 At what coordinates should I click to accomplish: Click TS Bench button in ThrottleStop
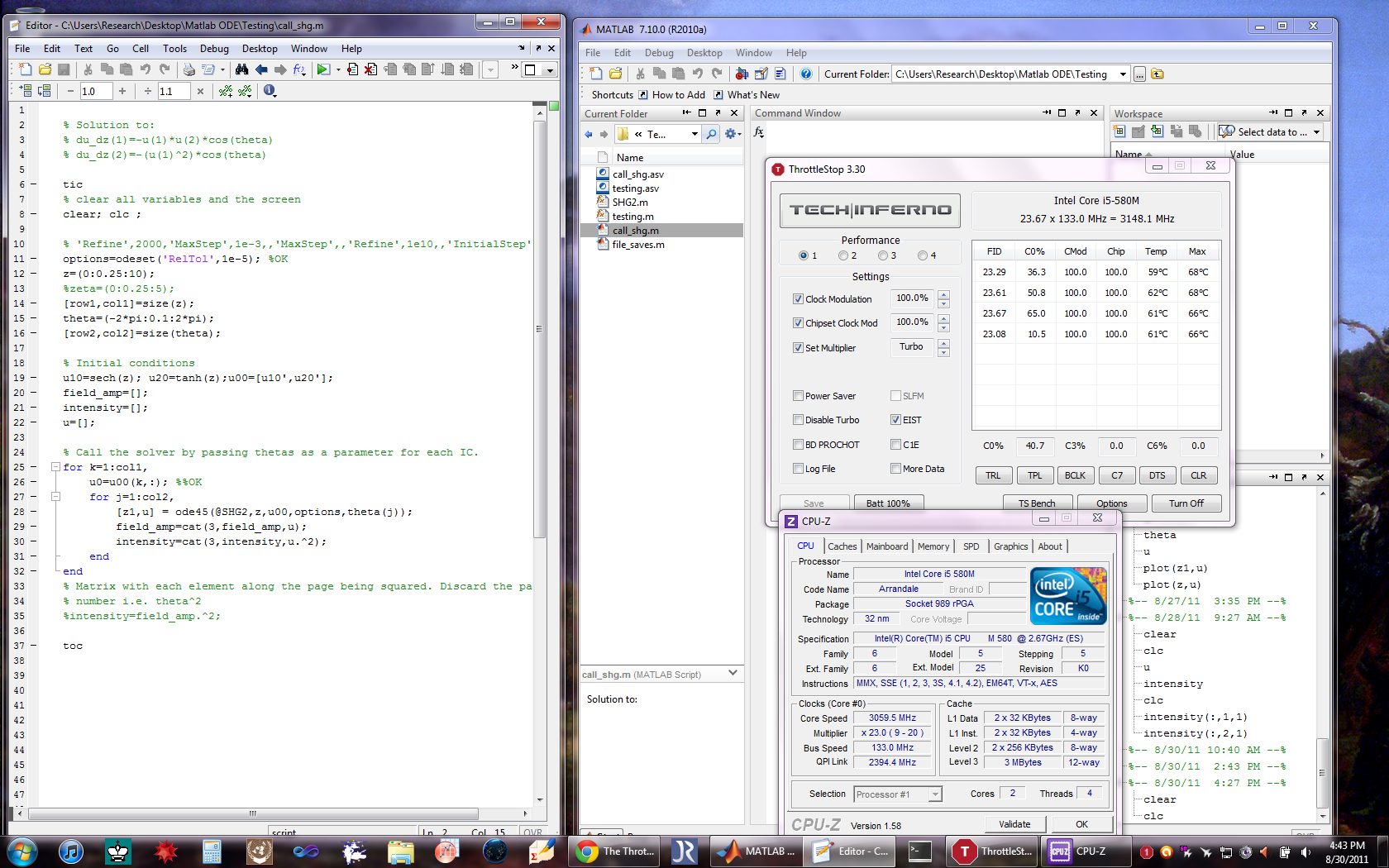(x=1037, y=503)
